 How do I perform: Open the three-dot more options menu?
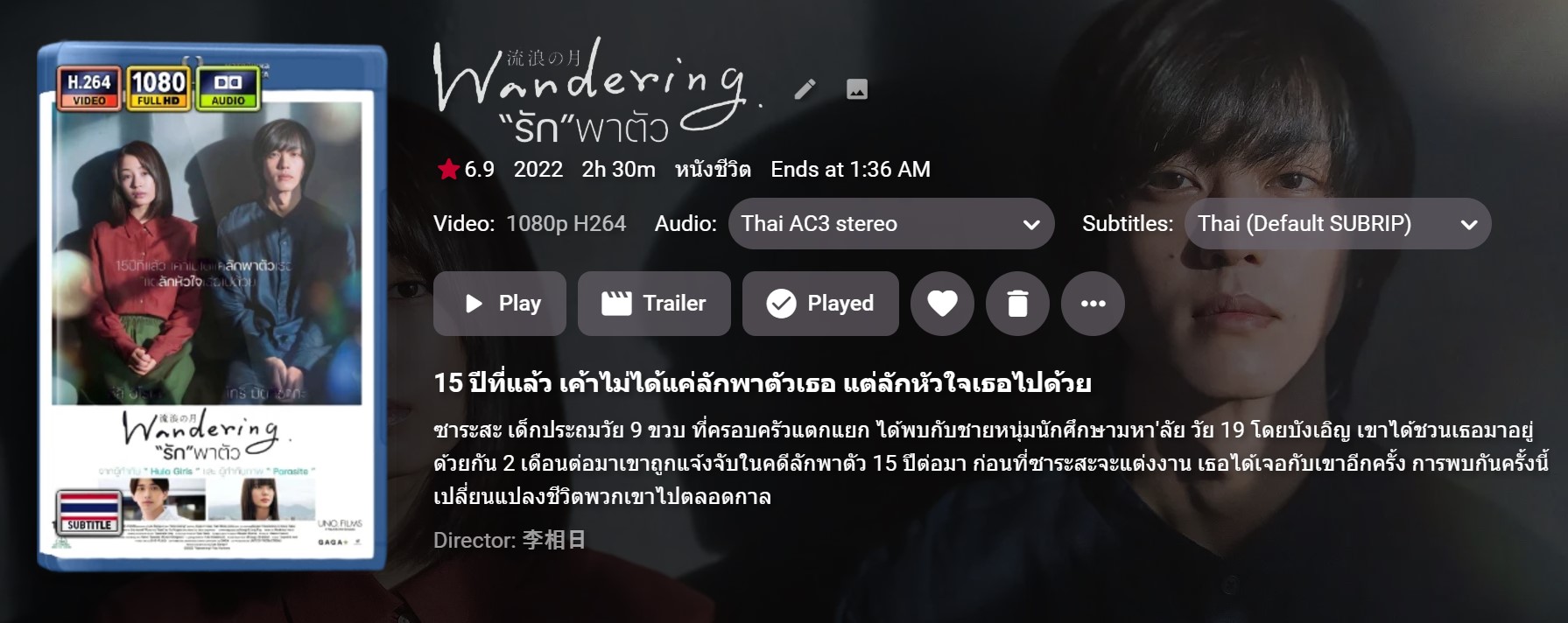(1093, 304)
